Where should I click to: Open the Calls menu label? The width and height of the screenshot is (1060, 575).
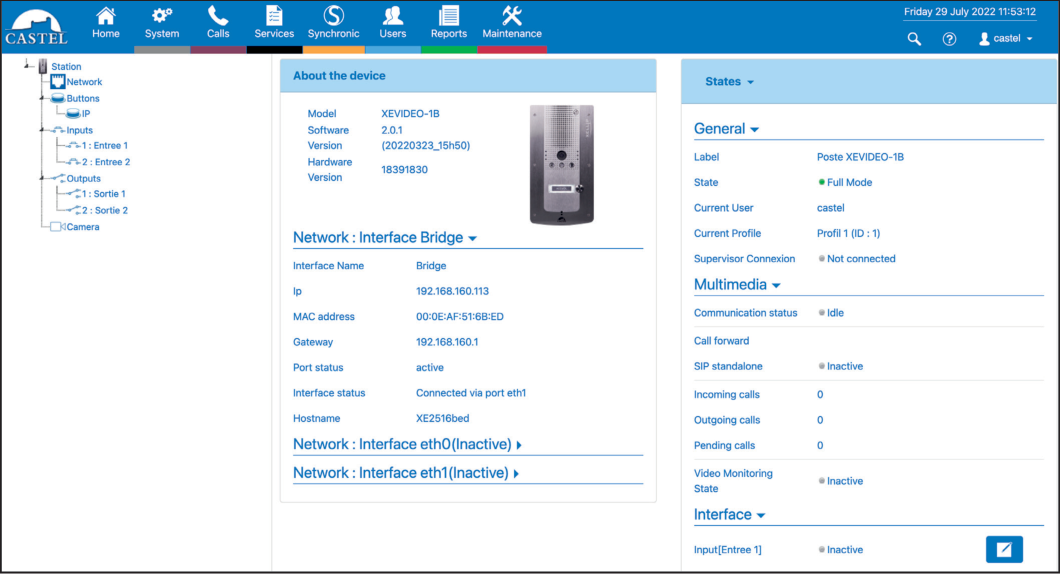[218, 34]
